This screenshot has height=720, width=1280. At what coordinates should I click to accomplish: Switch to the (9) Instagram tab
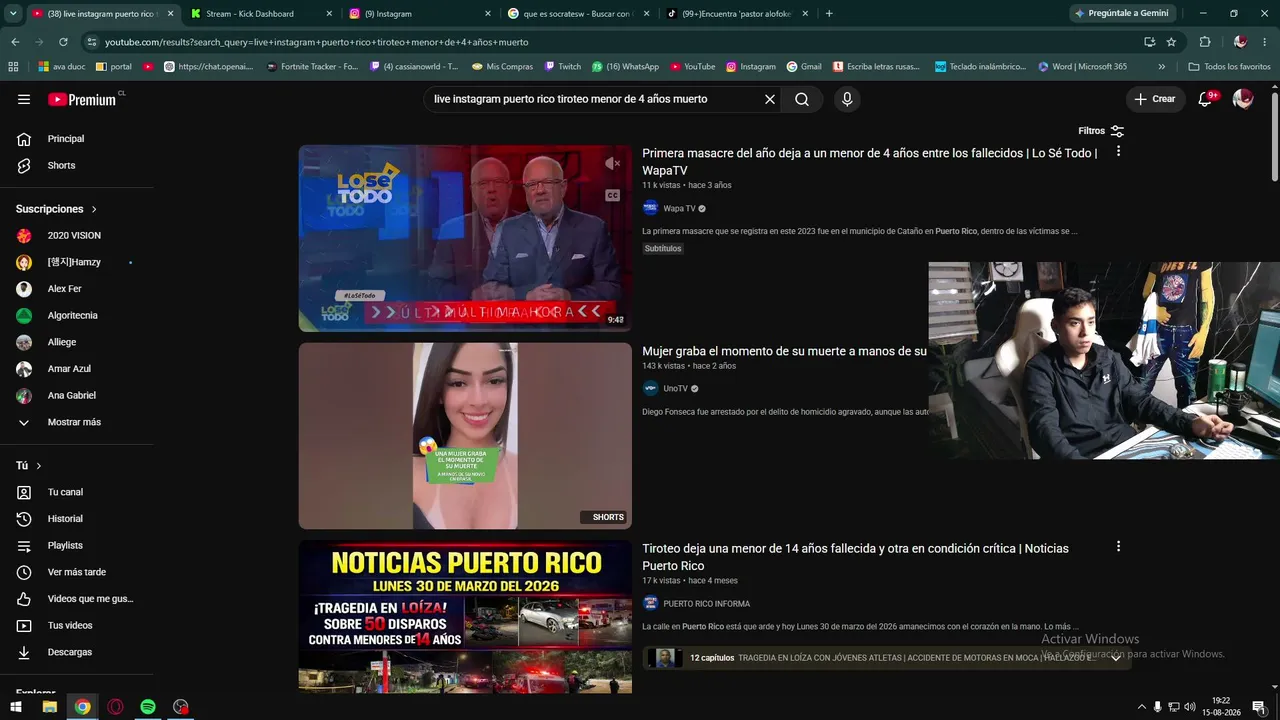point(420,14)
